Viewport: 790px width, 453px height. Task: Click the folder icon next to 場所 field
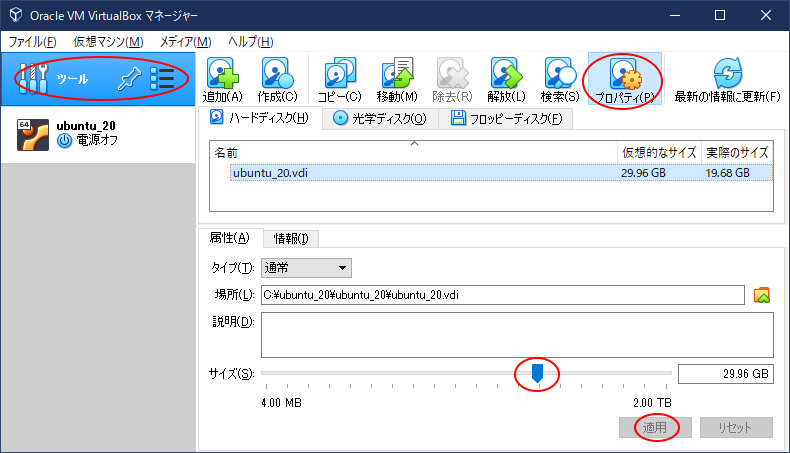coord(762,295)
